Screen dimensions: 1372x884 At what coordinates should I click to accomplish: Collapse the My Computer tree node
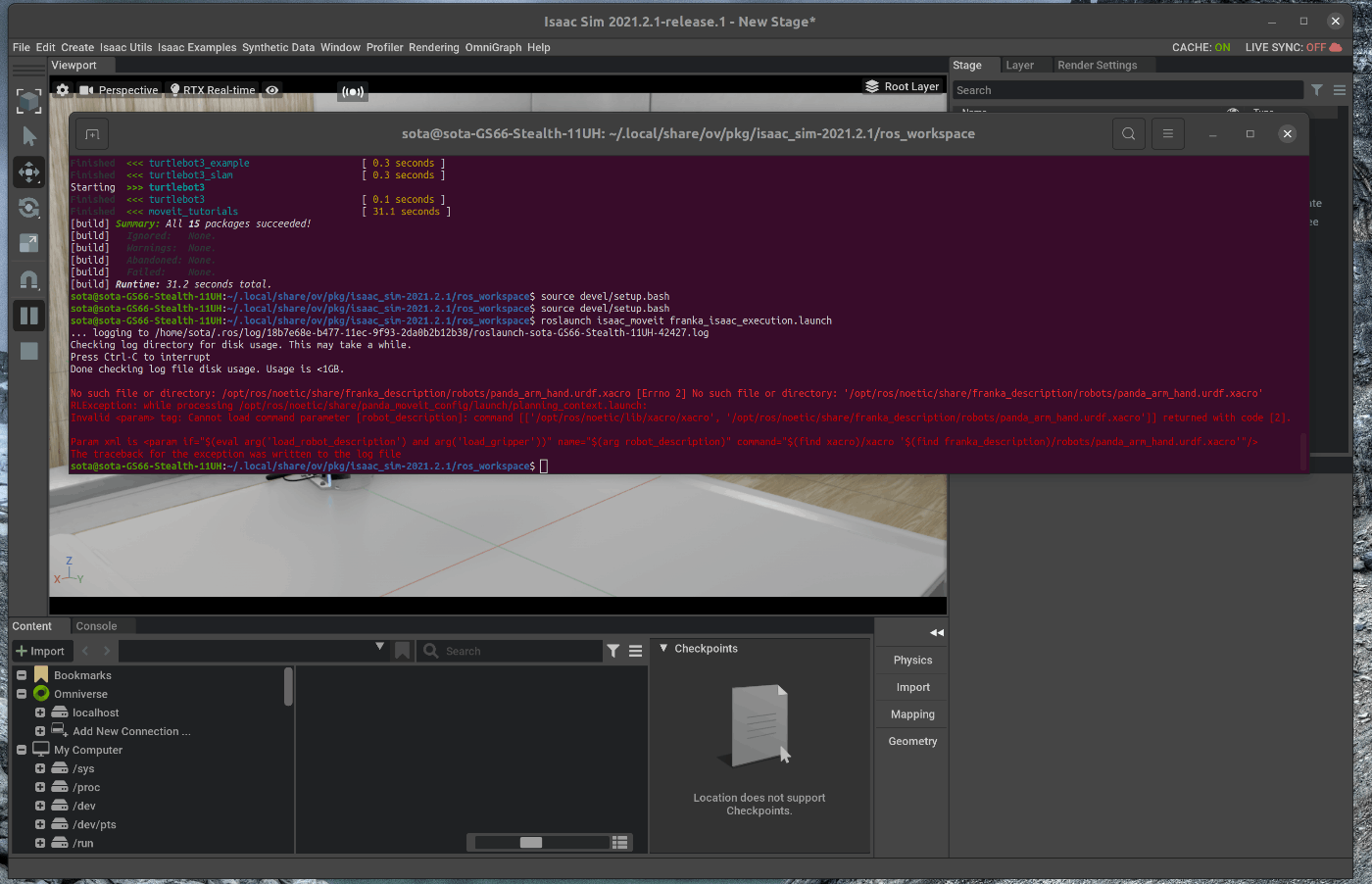click(22, 750)
